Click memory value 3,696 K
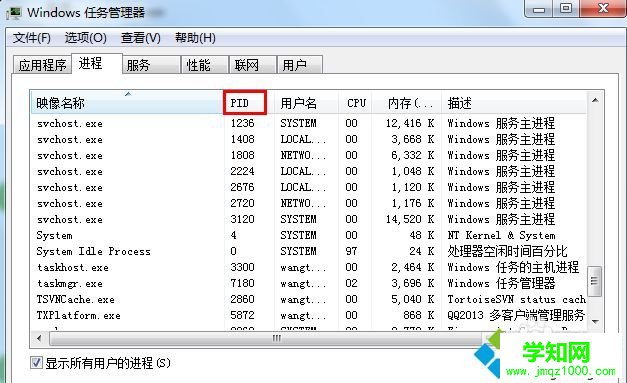 tap(413, 283)
